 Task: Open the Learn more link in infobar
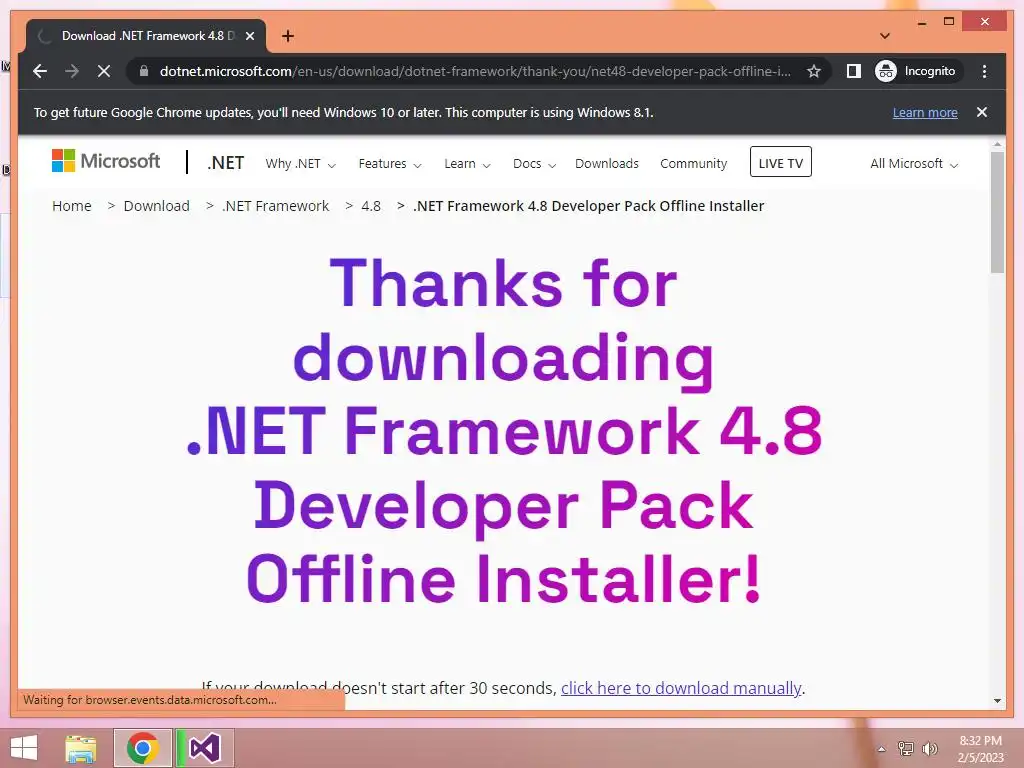pos(925,112)
